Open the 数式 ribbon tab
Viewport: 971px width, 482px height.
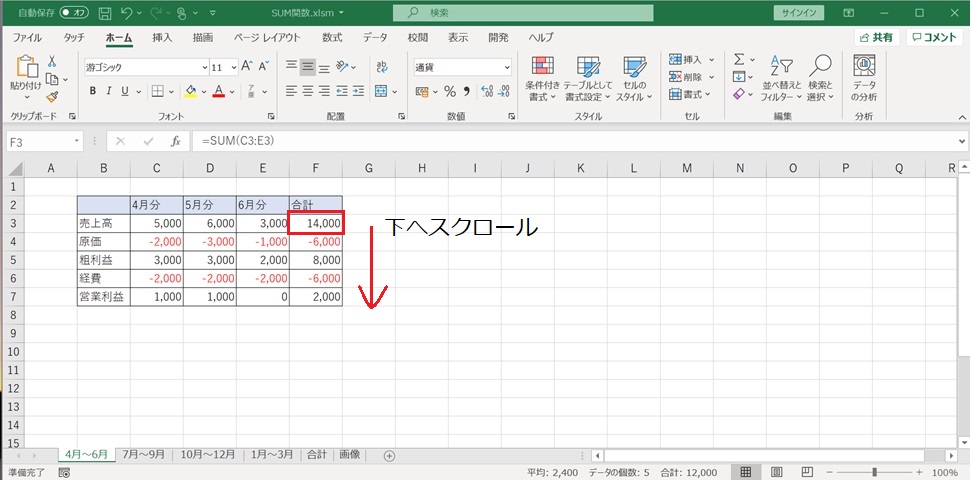(x=332, y=37)
